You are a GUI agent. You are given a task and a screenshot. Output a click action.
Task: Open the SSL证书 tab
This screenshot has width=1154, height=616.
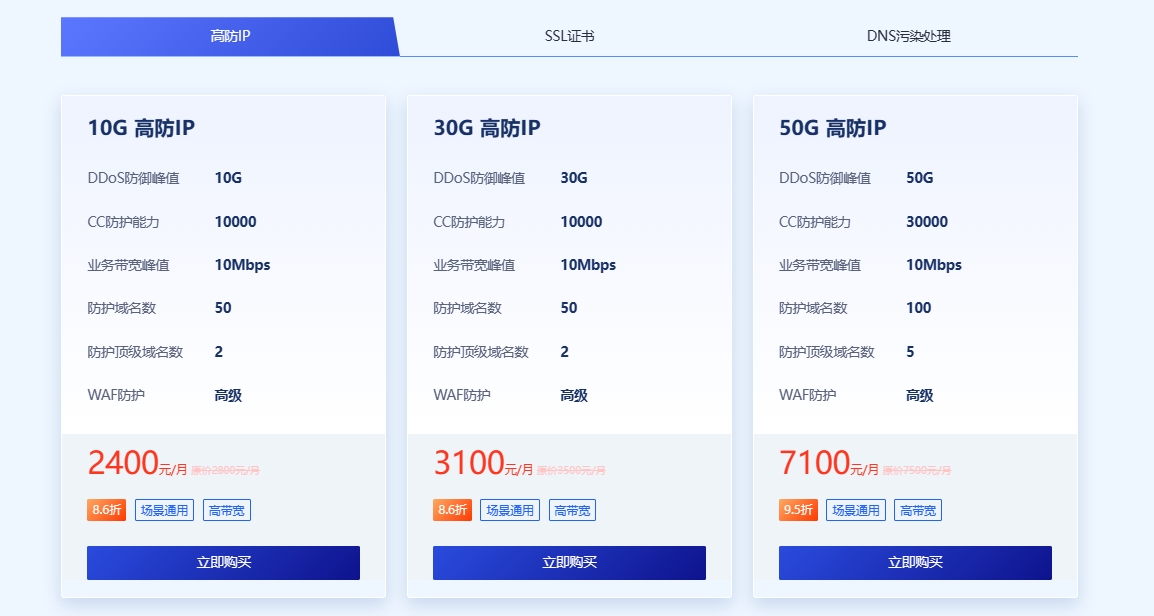(x=569, y=36)
